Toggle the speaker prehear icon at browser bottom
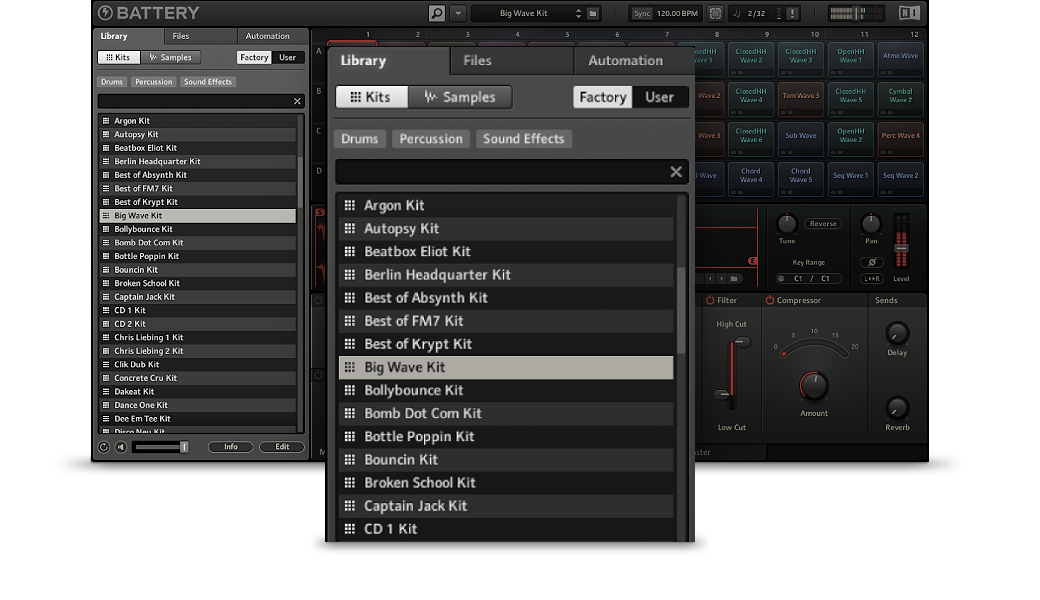Viewport: 1040px width, 600px height. tap(121, 448)
